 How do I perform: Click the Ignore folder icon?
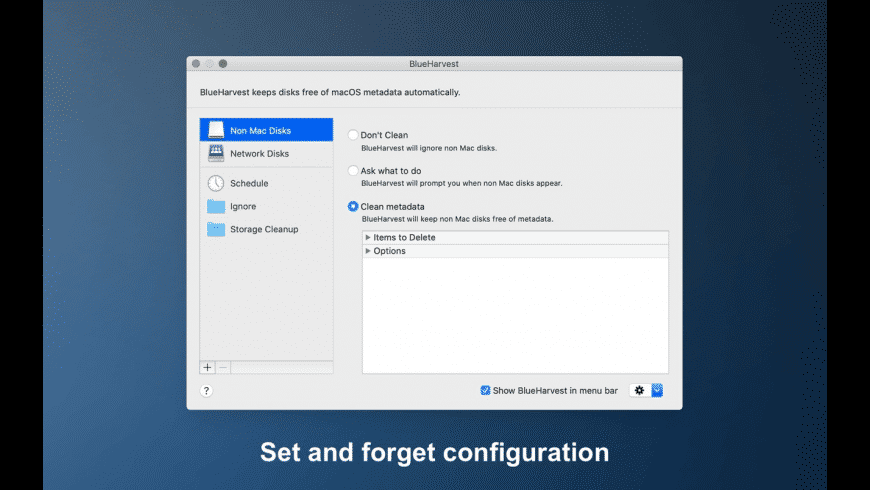click(x=216, y=206)
